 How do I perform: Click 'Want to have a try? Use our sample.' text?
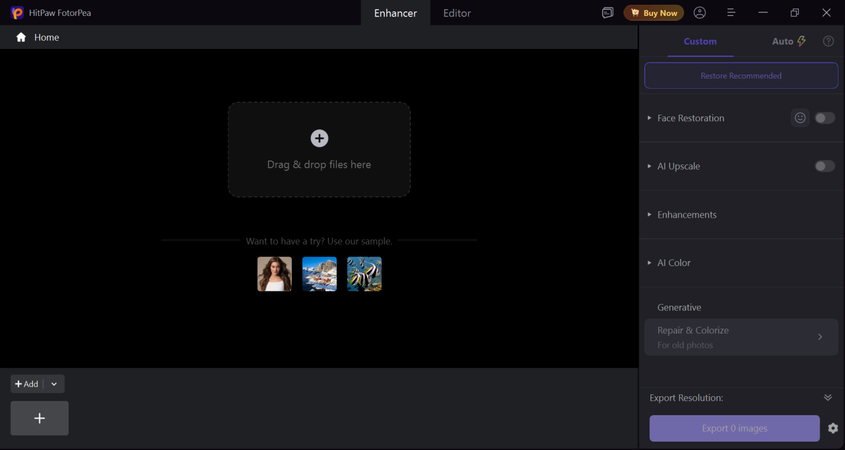319,241
